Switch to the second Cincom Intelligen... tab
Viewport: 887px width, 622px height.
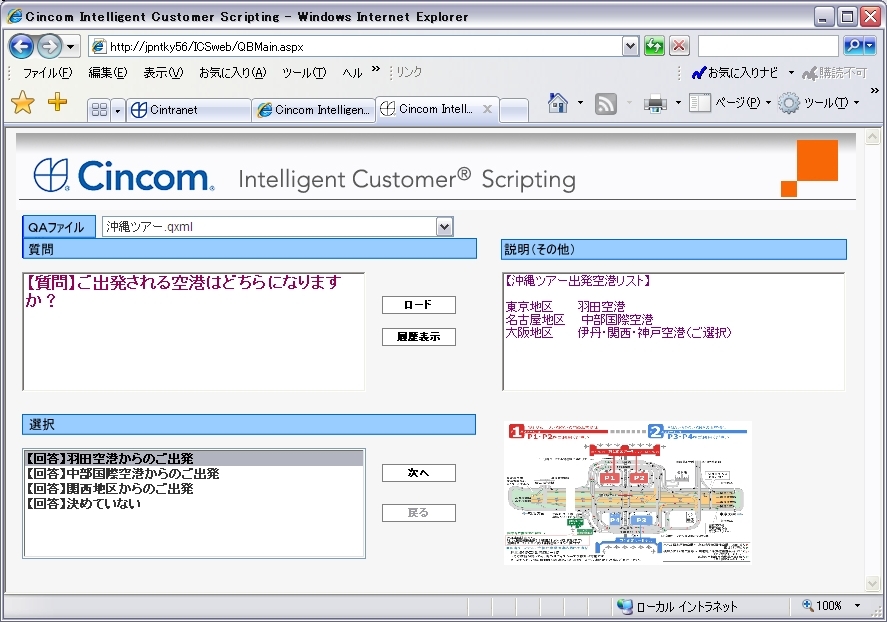point(314,110)
